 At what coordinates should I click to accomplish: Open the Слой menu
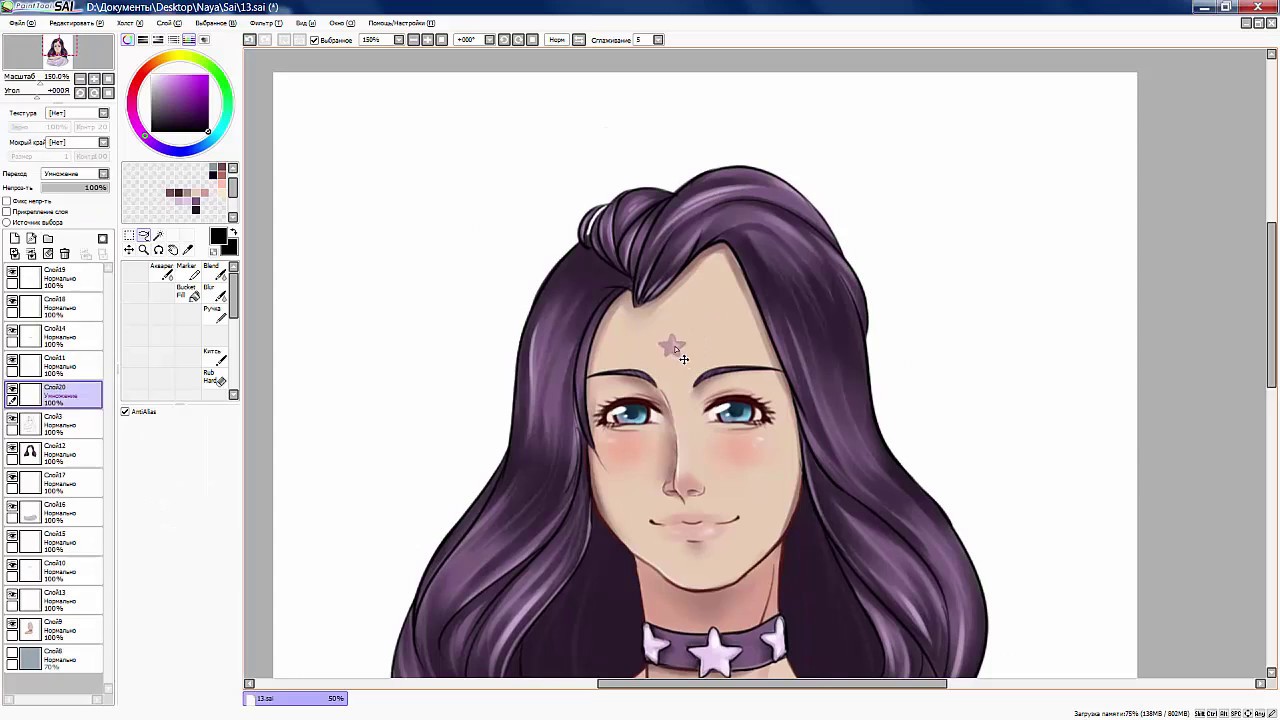pyautogui.click(x=169, y=23)
